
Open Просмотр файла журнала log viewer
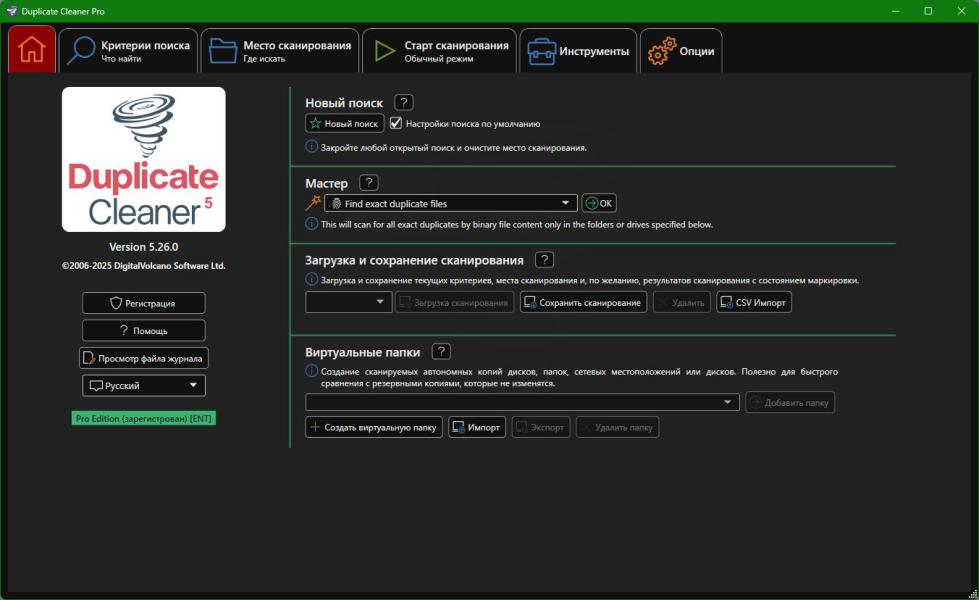(144, 358)
